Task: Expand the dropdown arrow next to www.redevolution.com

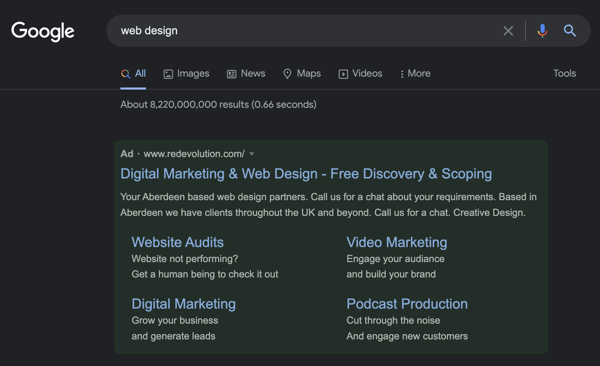Action: tap(251, 154)
